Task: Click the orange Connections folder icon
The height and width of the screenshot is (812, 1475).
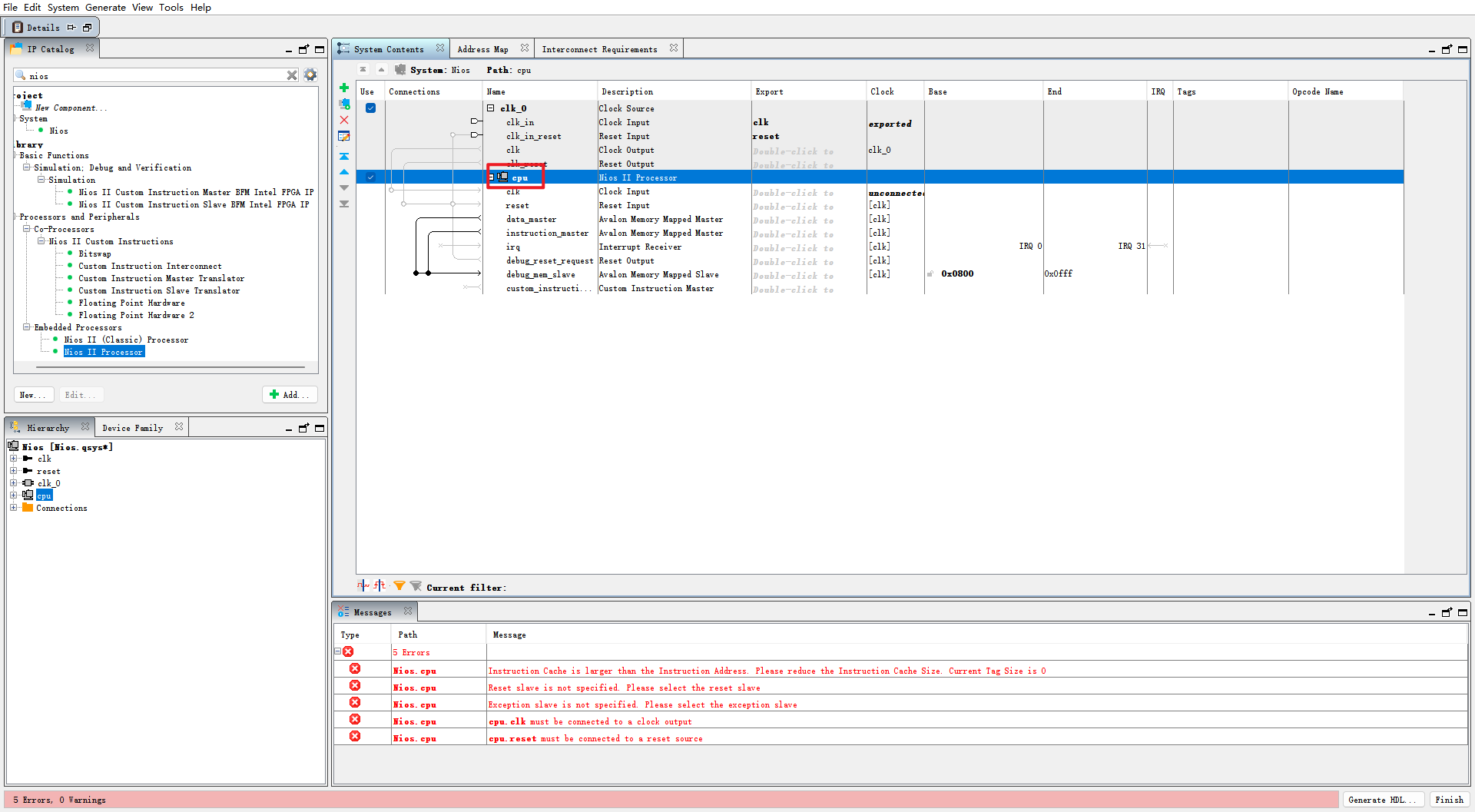Action: pos(28,508)
